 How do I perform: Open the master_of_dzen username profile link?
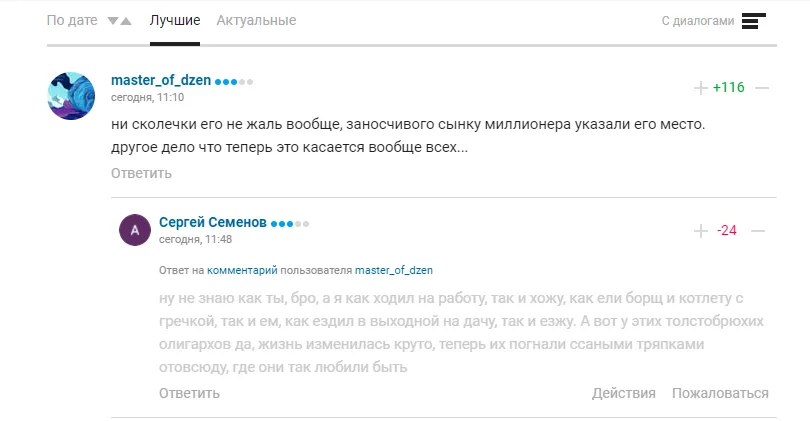[x=160, y=81]
